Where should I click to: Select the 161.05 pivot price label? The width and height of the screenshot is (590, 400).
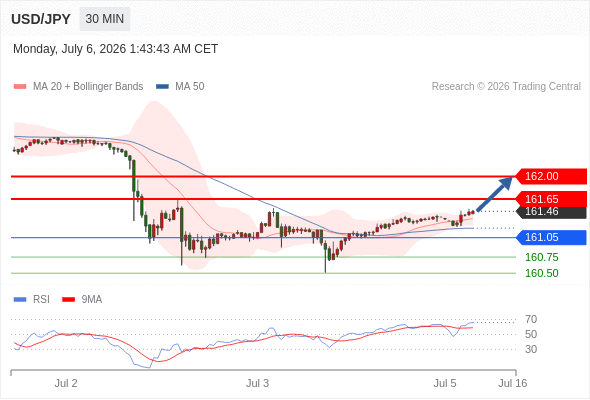click(x=551, y=237)
